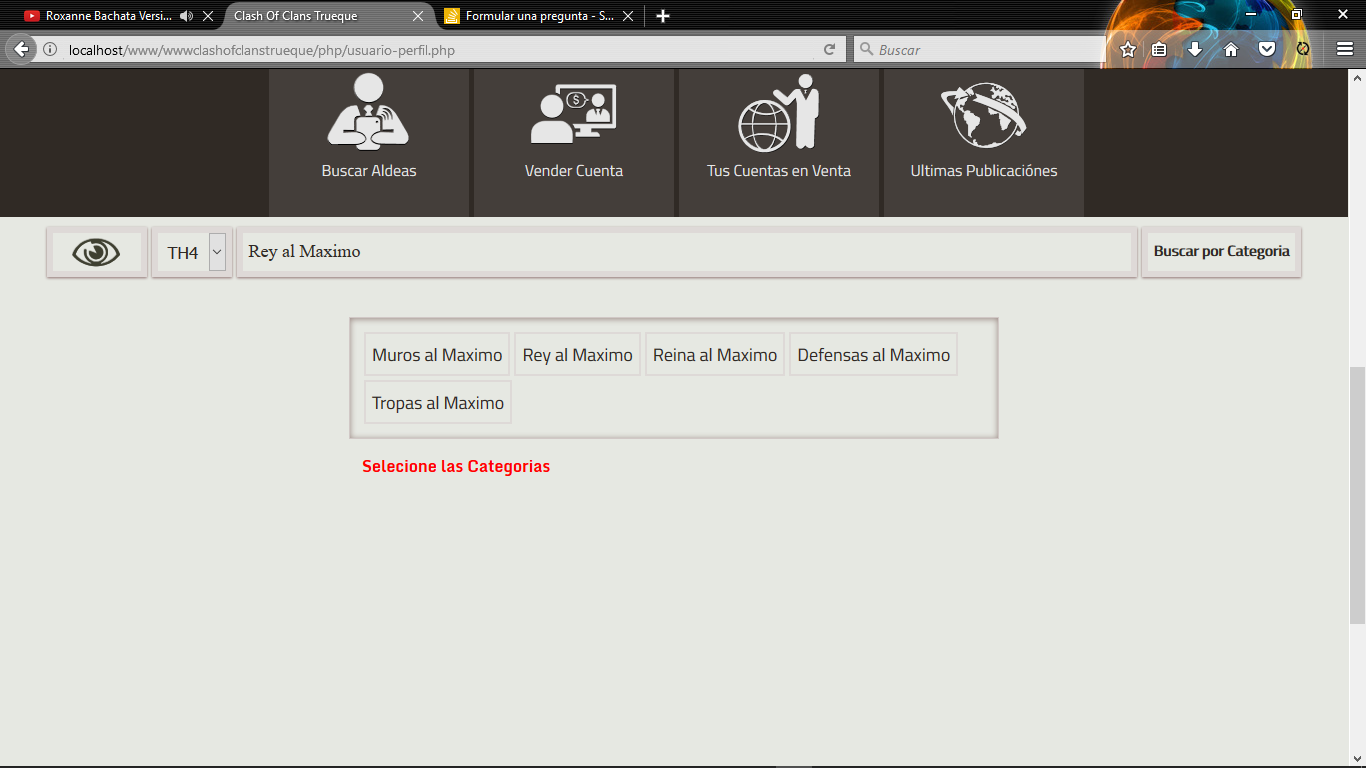Focus the Rey al Maximo text field

pyautogui.click(x=687, y=252)
